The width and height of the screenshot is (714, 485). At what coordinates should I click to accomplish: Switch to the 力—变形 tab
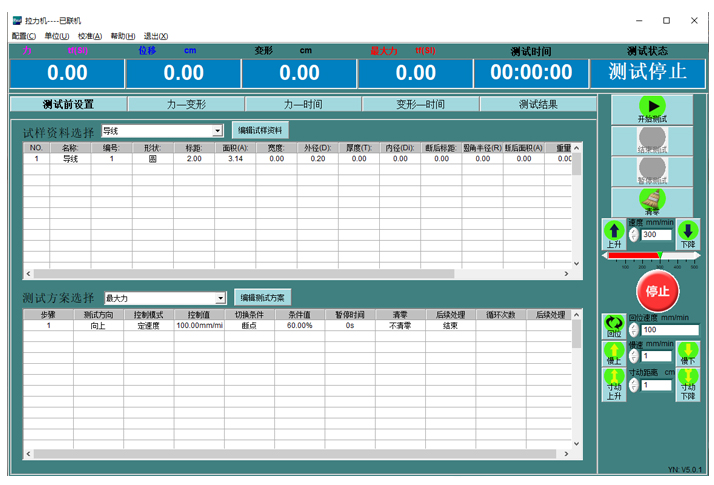coord(186,104)
